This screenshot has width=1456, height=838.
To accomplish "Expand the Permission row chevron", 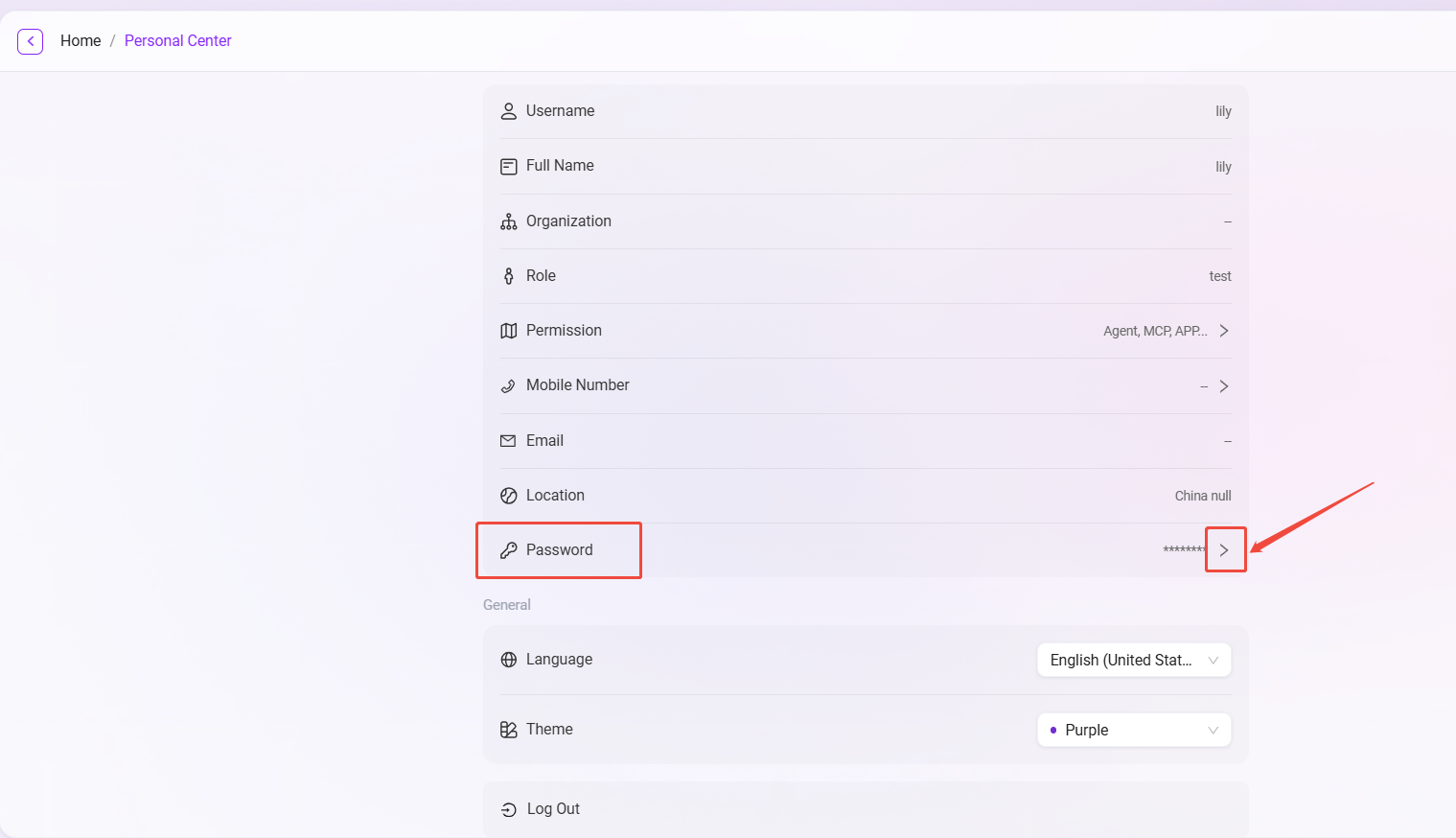I will [1224, 331].
